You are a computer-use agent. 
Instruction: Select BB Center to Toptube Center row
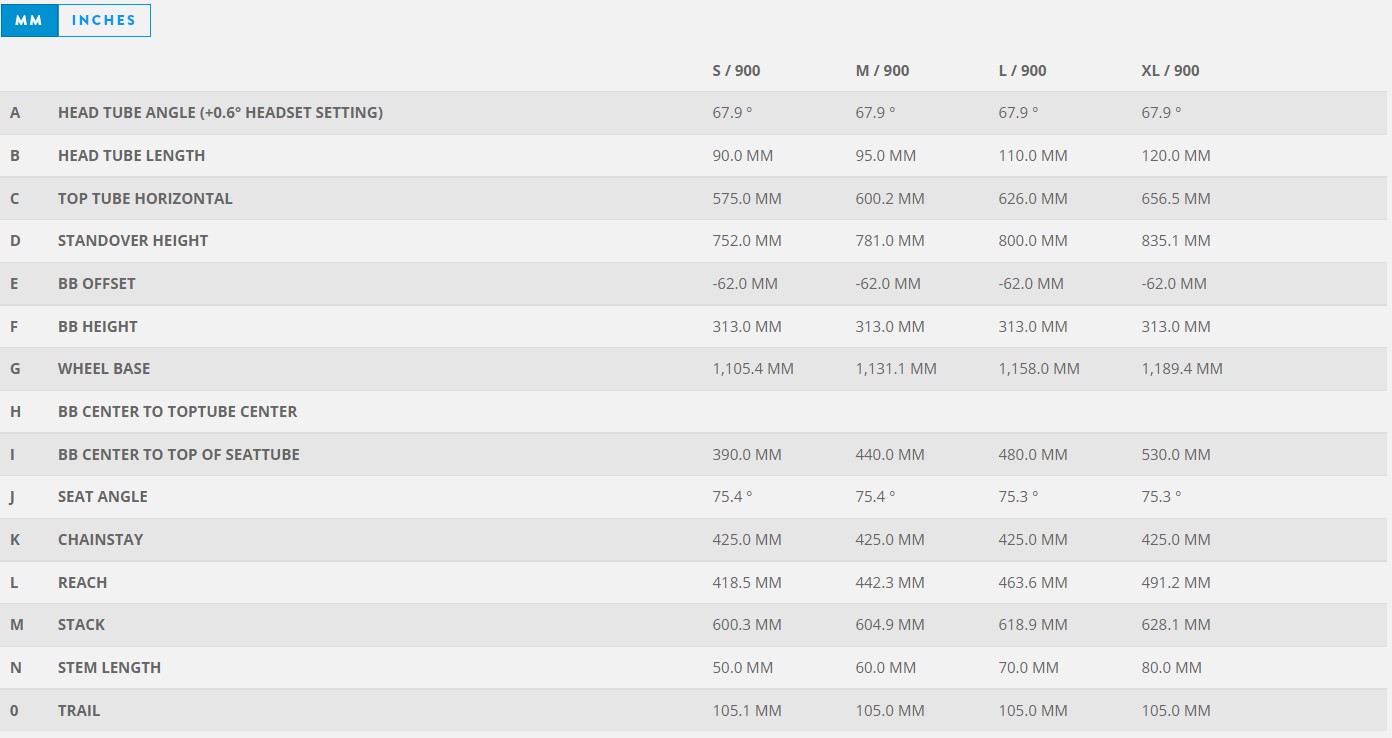click(x=177, y=412)
